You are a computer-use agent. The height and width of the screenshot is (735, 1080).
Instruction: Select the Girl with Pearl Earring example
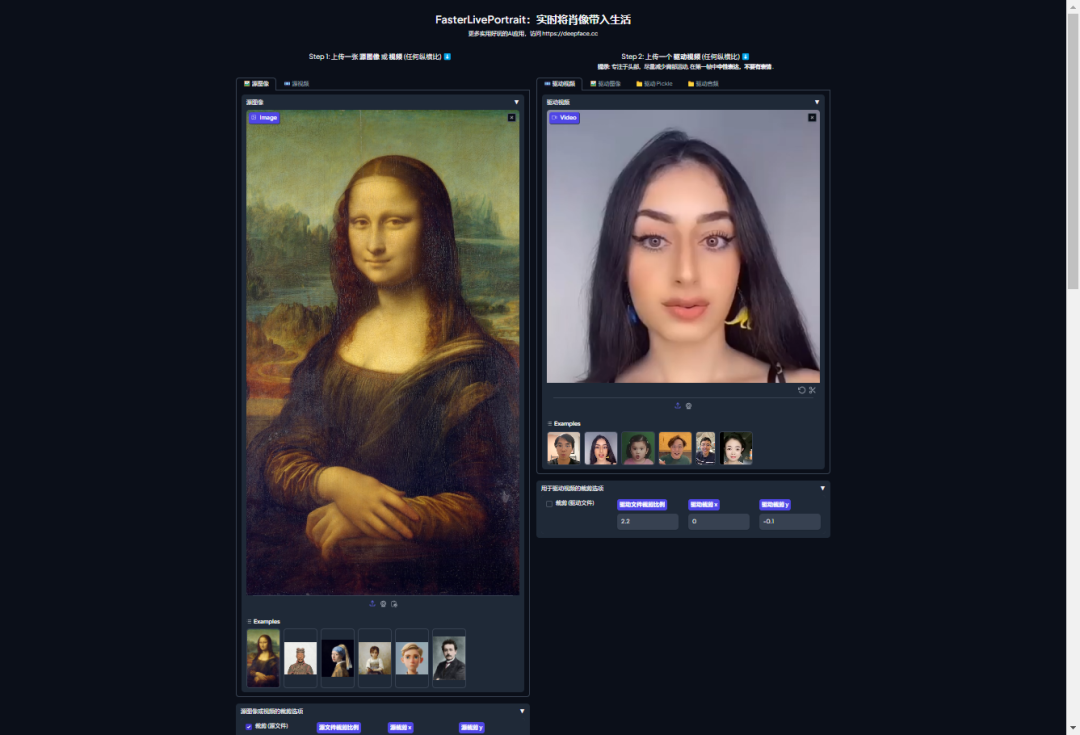pos(338,658)
